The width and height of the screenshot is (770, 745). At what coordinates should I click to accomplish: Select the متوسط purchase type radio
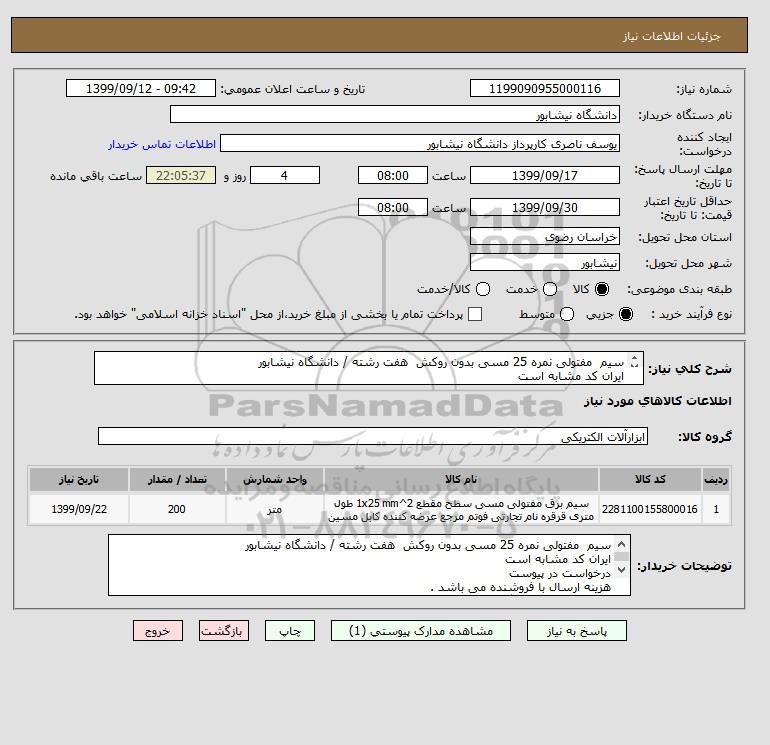tap(567, 314)
